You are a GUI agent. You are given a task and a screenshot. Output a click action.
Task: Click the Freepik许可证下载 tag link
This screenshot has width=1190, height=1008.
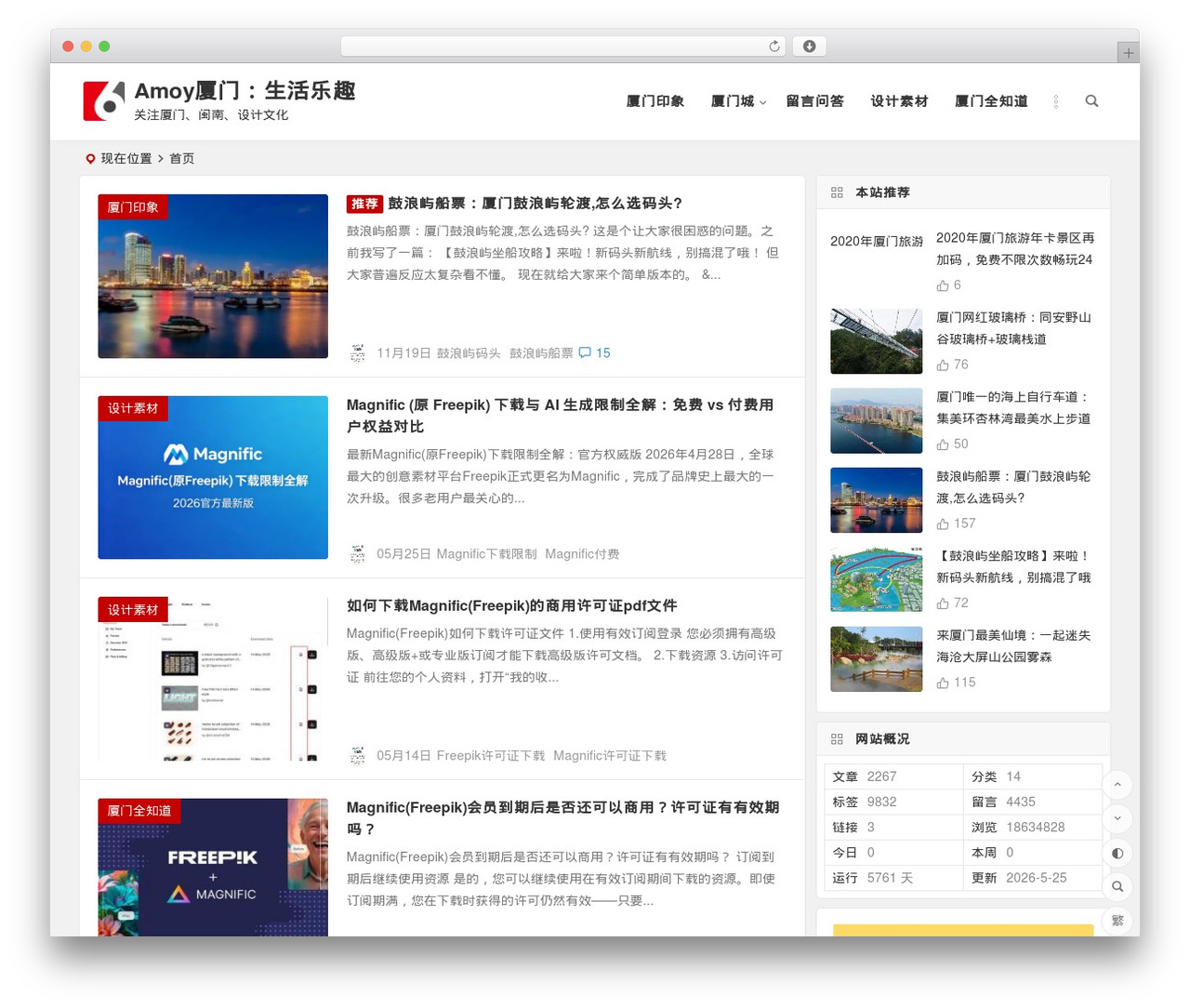coord(491,756)
